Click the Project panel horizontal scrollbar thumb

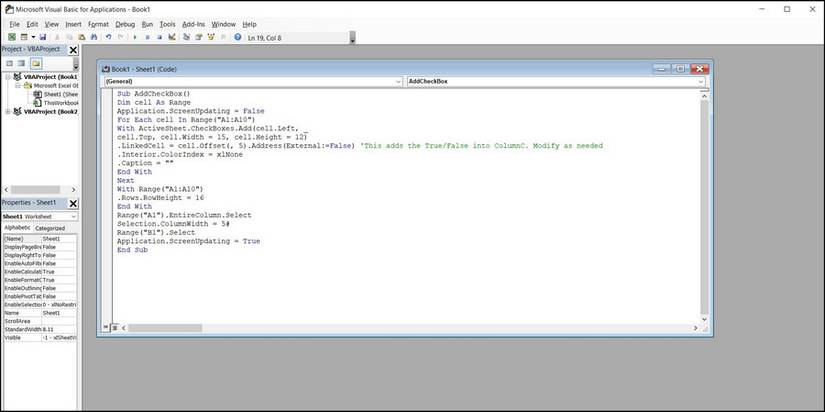(x=35, y=189)
